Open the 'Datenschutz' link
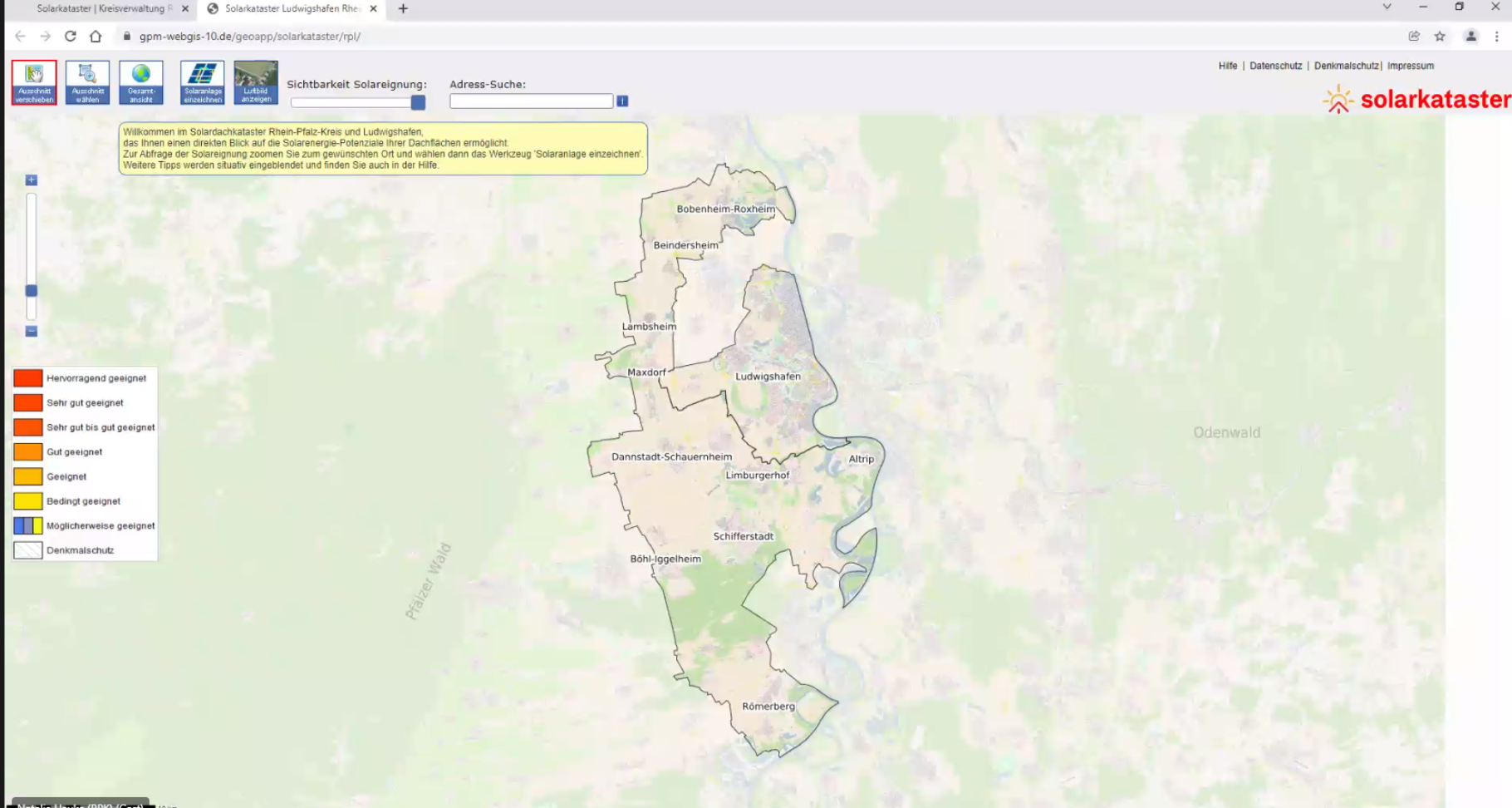This screenshot has height=808, width=1512. coord(1275,66)
